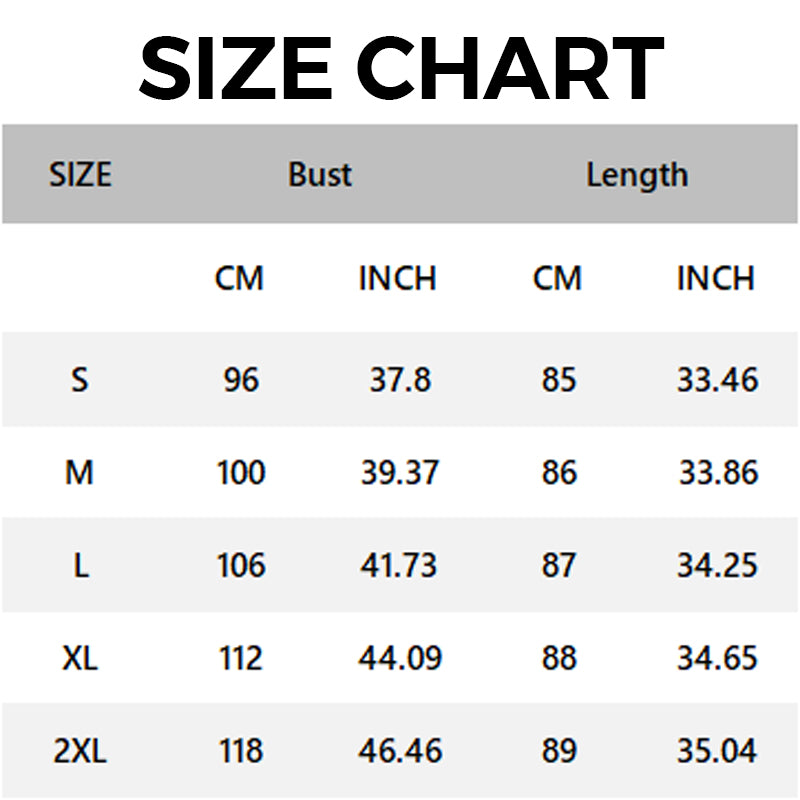The width and height of the screenshot is (800, 800).
Task: Click the 35.04 length inch value
Action: pyautogui.click(x=717, y=751)
